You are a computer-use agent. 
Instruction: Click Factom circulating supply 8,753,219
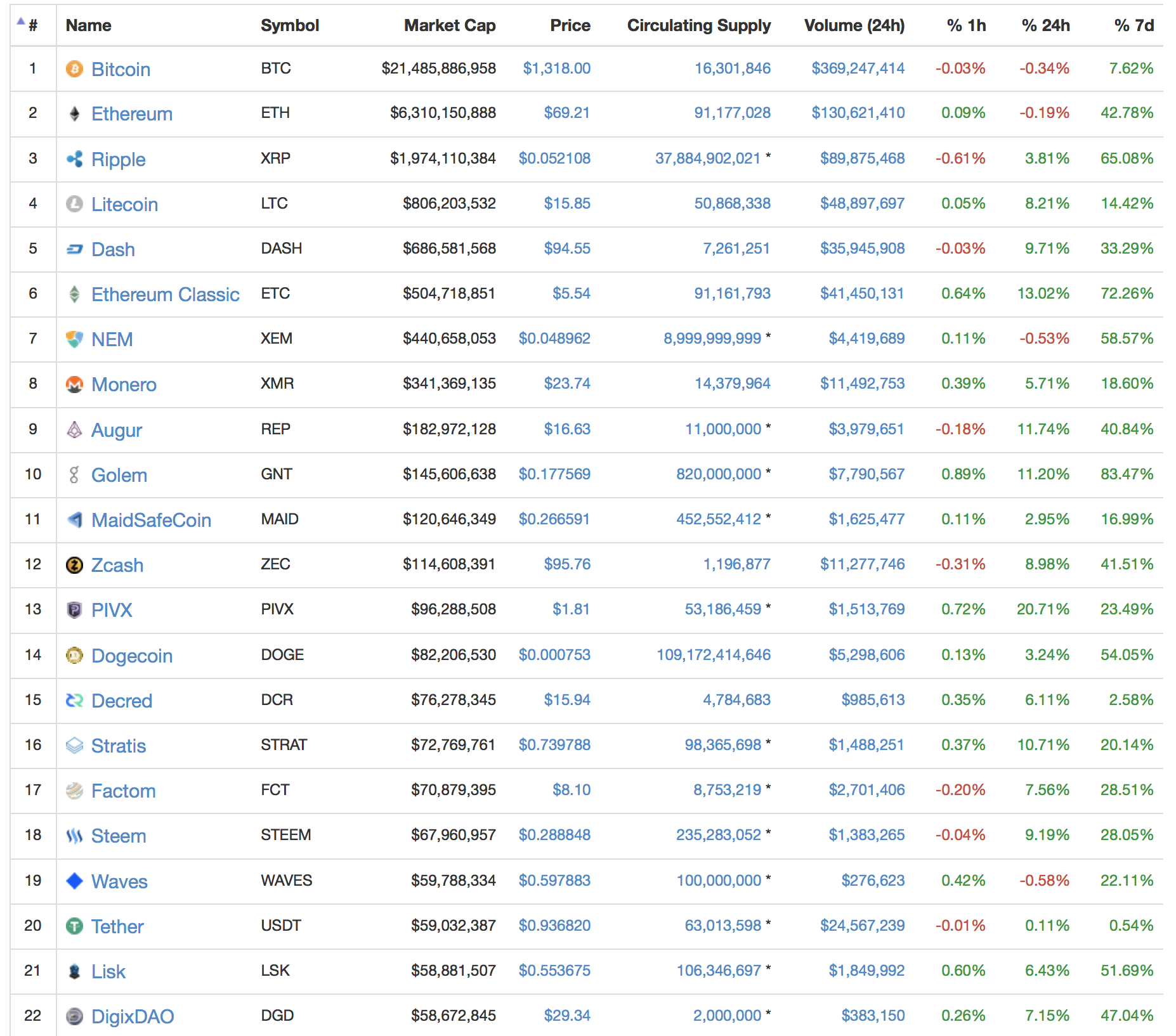[727, 790]
